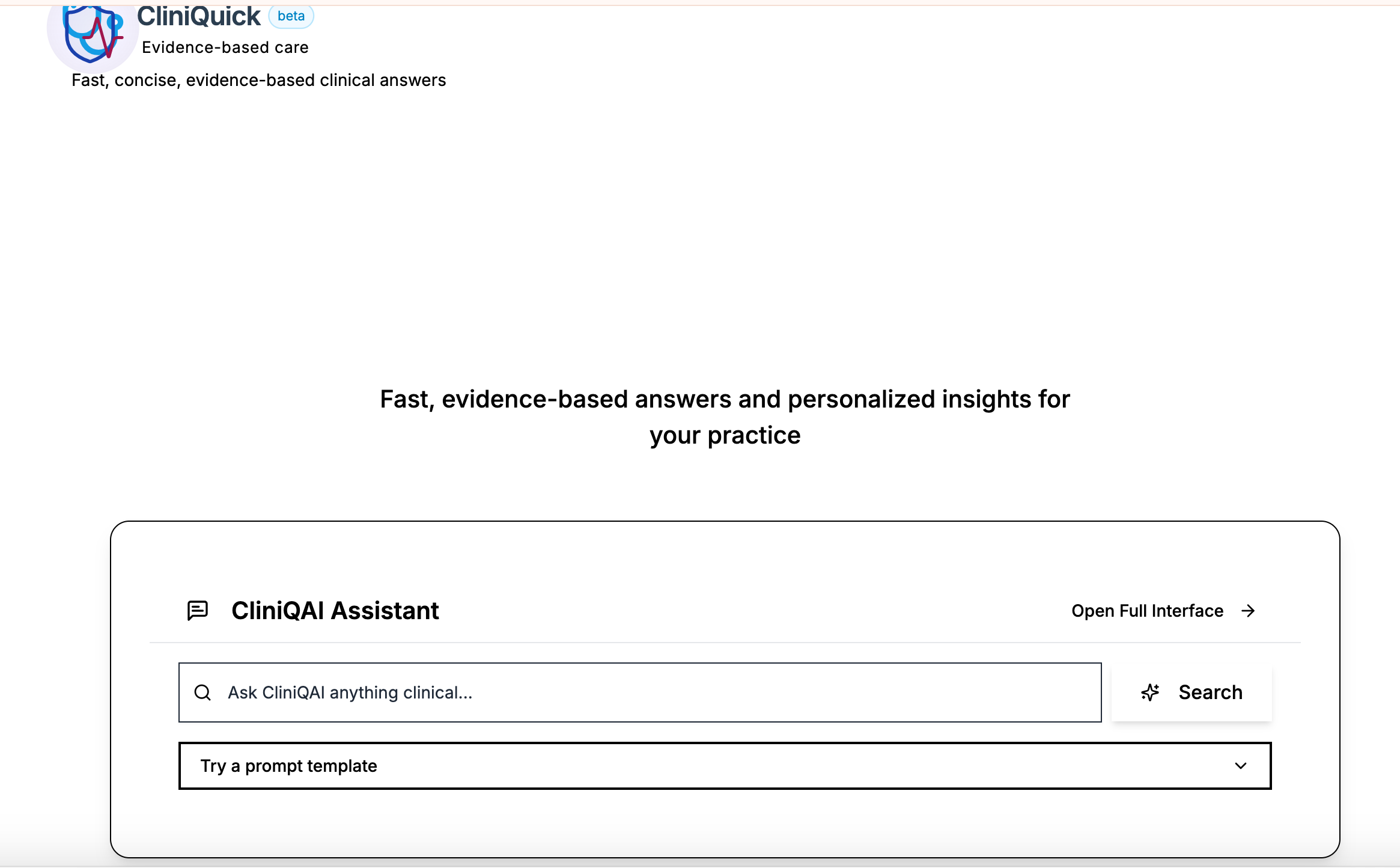The image size is (1400, 868).
Task: Click the beta badge next to CliniQuick
Action: [291, 16]
